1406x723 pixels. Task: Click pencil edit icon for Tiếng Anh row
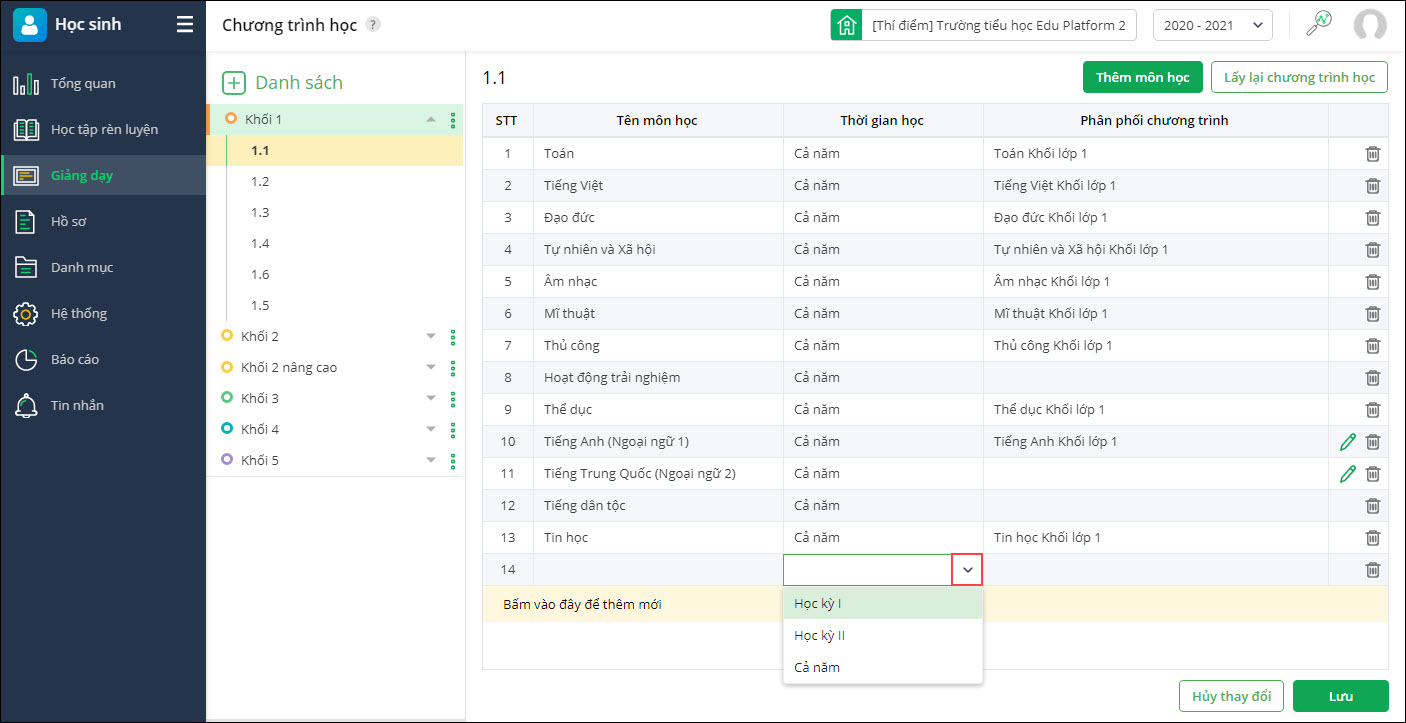[1347, 442]
